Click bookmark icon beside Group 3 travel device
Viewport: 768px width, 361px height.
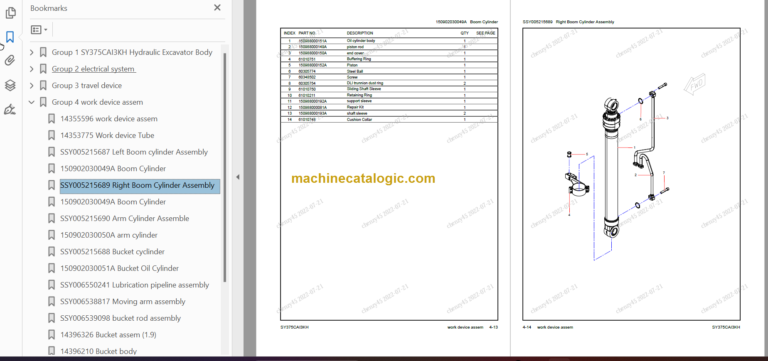pos(43,85)
